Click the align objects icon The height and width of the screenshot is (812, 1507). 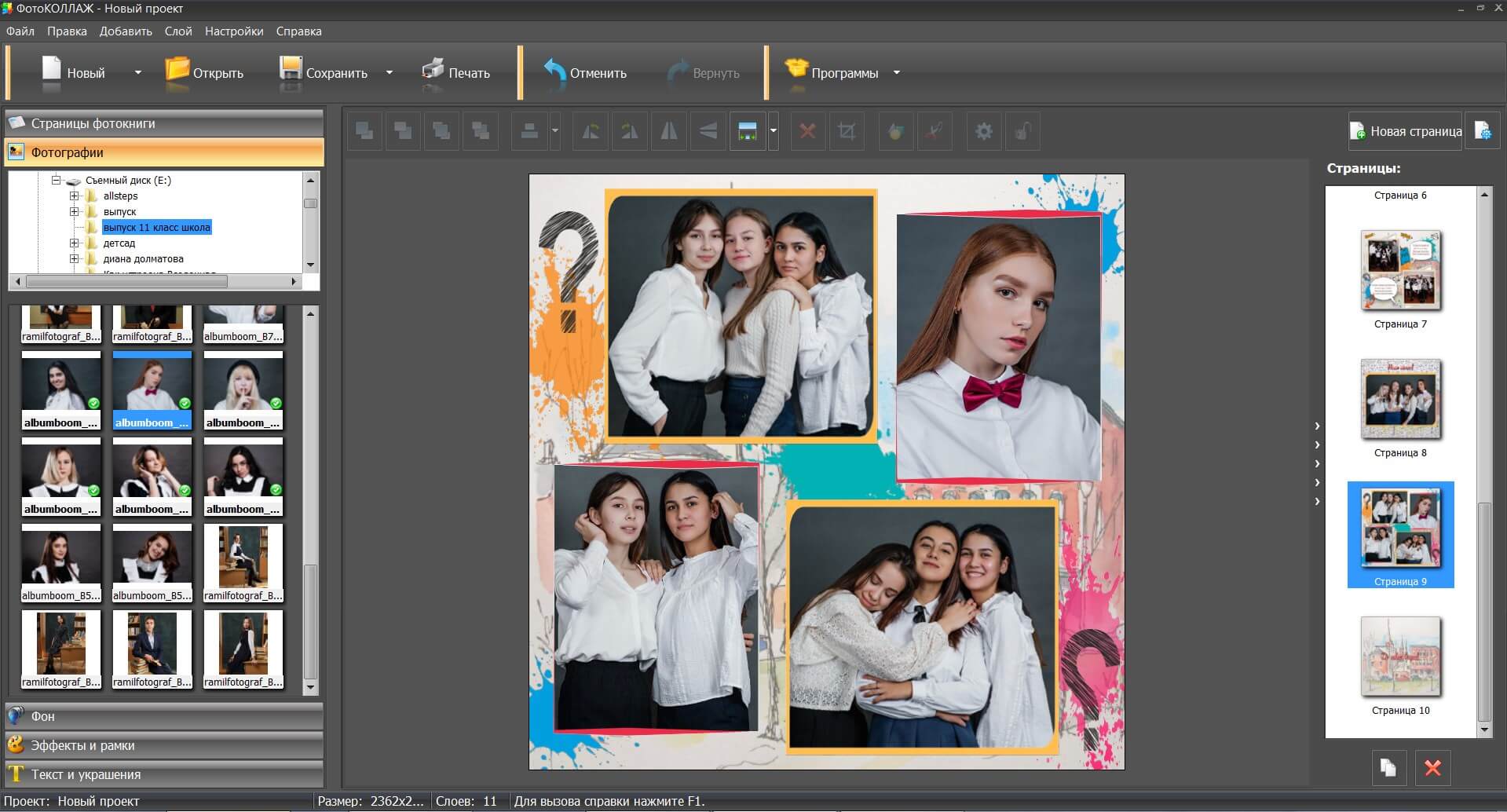(529, 131)
